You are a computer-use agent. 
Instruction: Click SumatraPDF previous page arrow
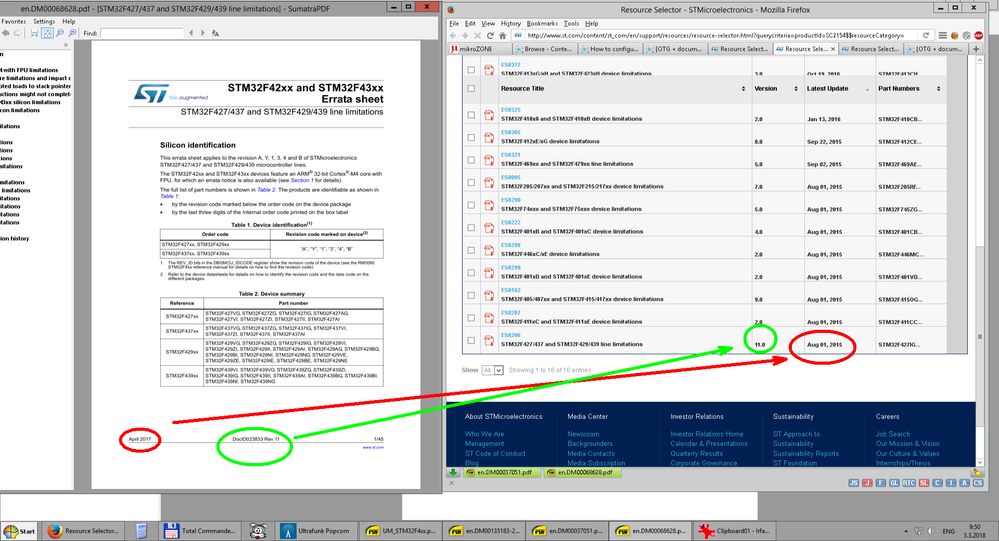pyautogui.click(x=6, y=33)
